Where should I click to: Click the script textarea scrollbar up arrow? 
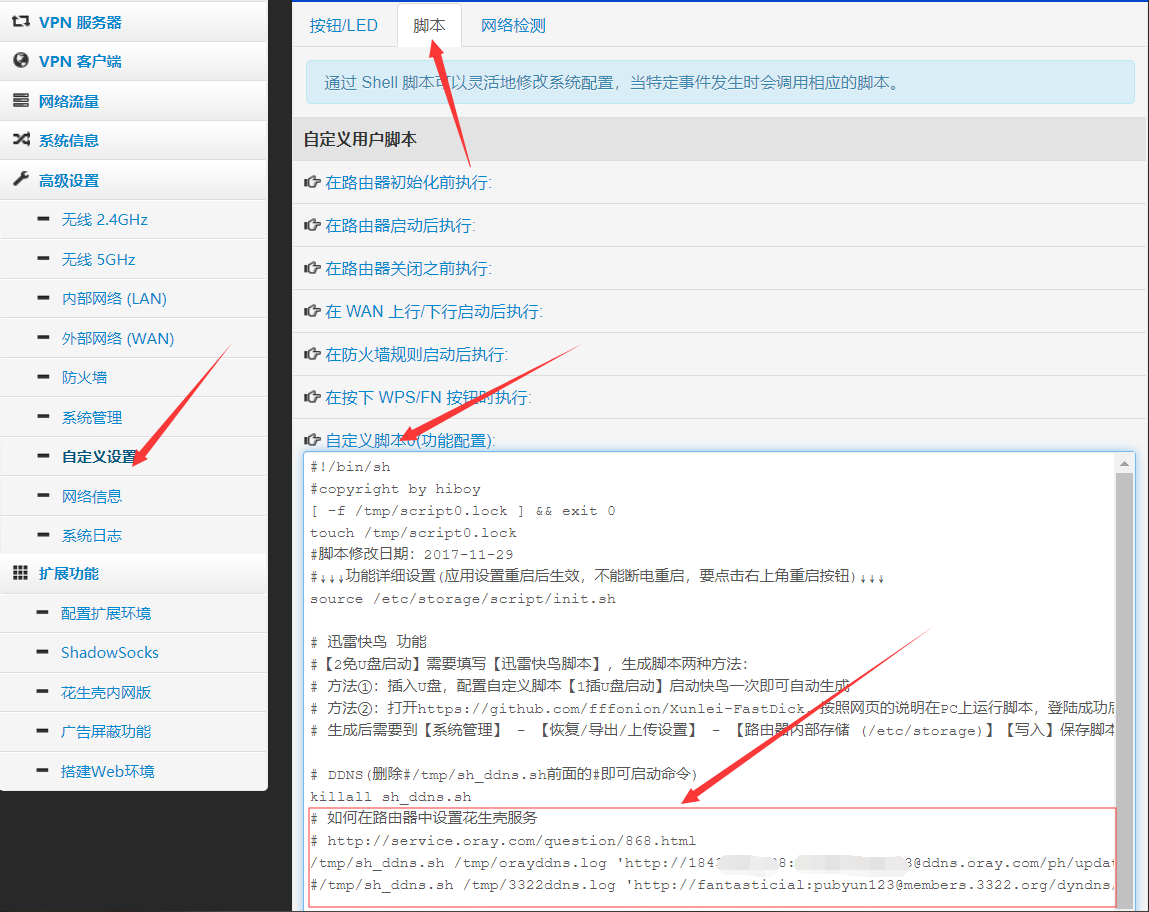[x=1124, y=463]
